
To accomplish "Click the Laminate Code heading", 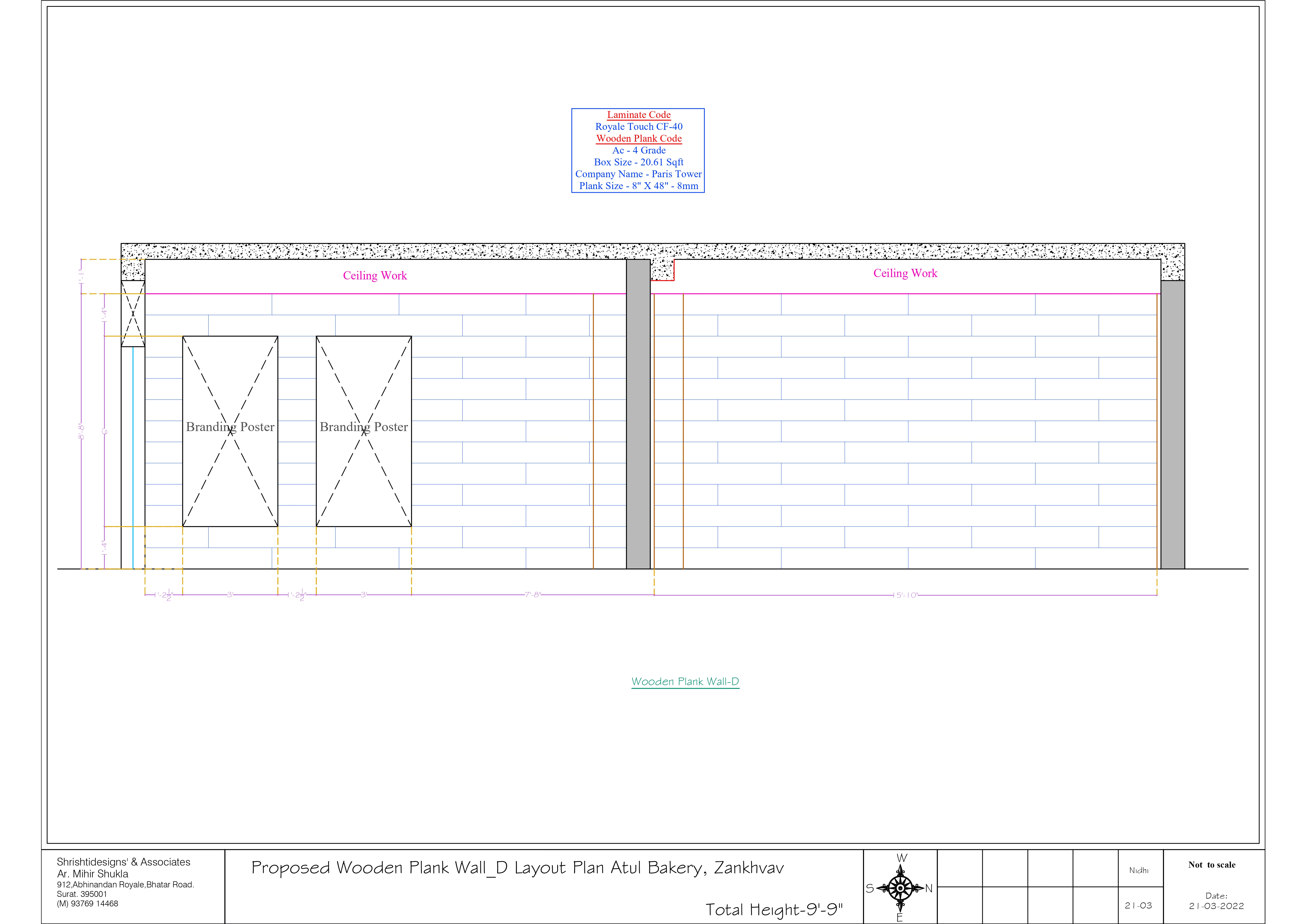I will click(x=639, y=115).
